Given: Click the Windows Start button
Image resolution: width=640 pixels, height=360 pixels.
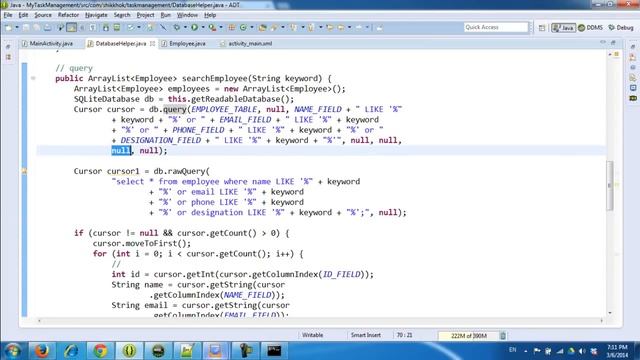Looking at the screenshot, I should tap(12, 351).
